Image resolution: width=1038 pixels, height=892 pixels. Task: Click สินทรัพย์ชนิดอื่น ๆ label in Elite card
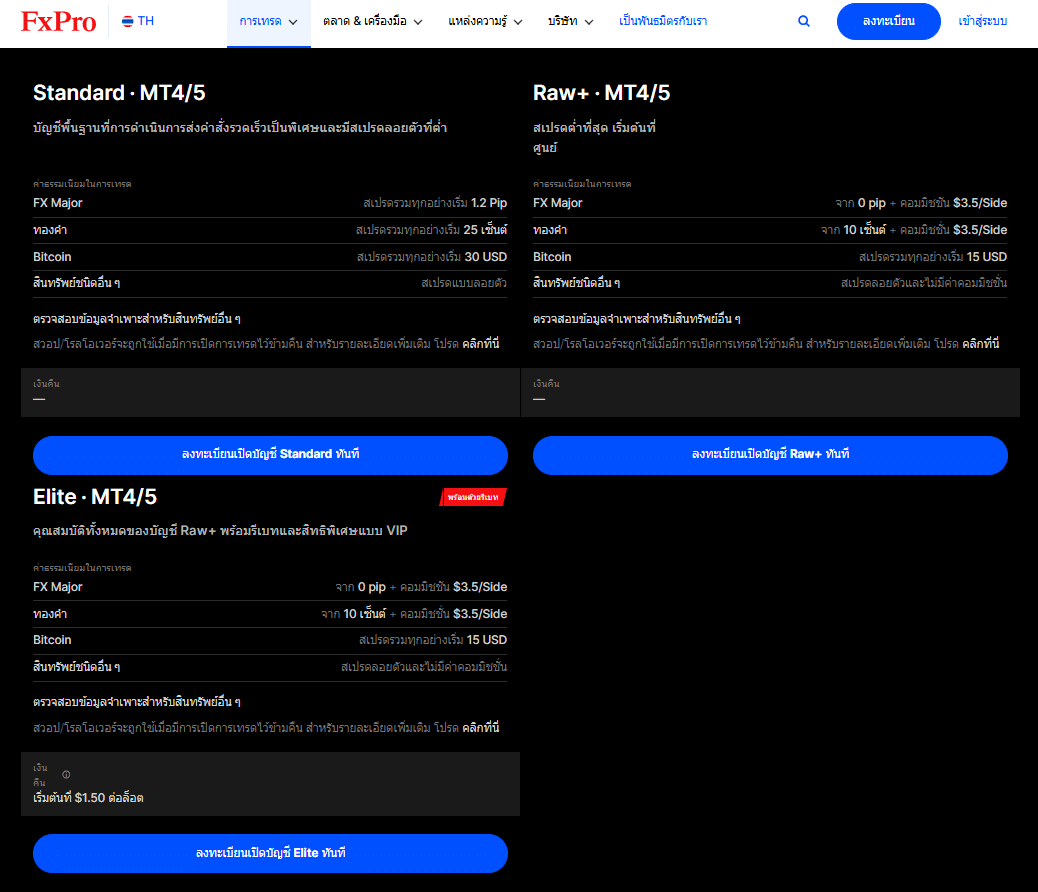click(77, 667)
